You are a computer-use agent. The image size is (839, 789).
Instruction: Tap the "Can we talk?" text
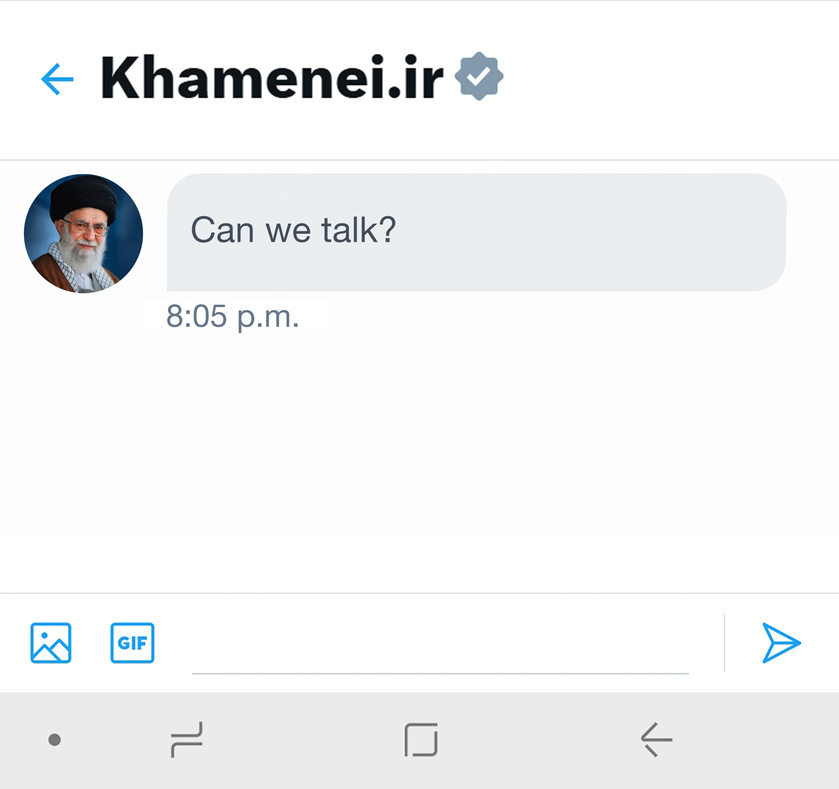pyautogui.click(x=293, y=231)
